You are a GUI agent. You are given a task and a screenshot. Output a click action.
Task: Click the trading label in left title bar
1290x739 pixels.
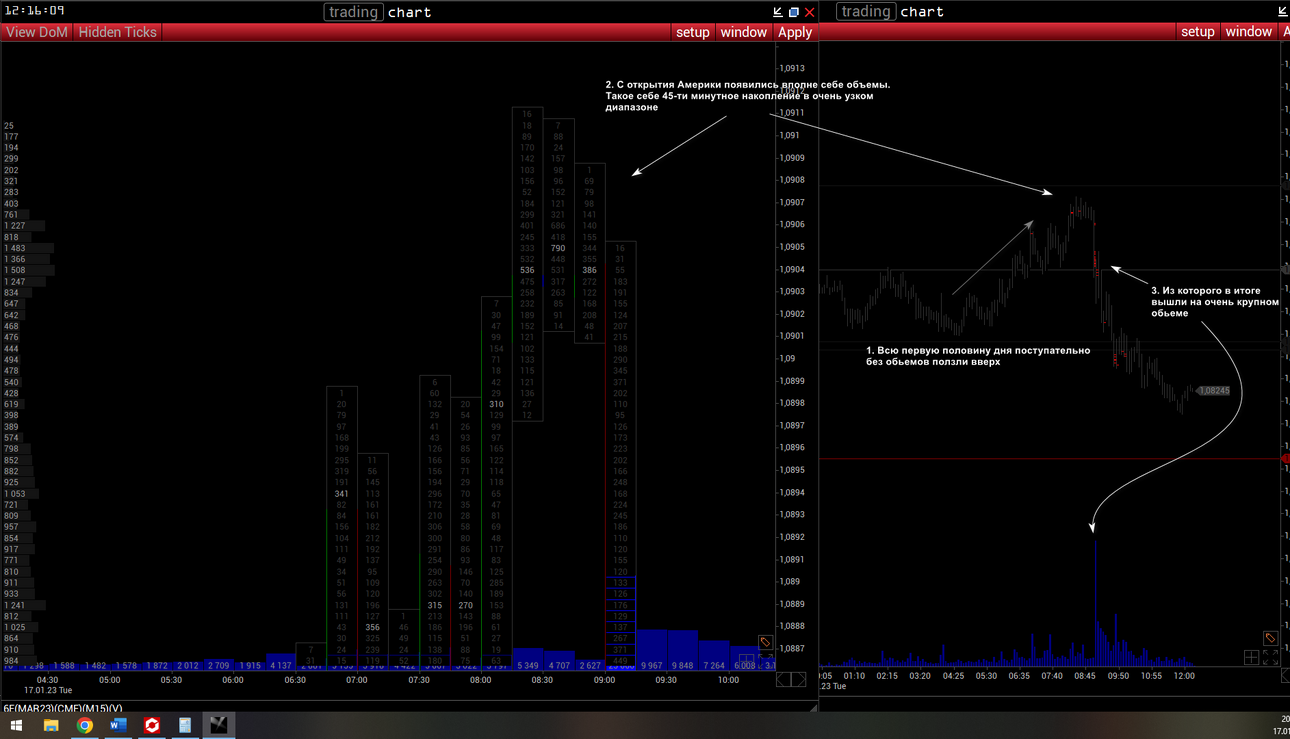pyautogui.click(x=353, y=12)
